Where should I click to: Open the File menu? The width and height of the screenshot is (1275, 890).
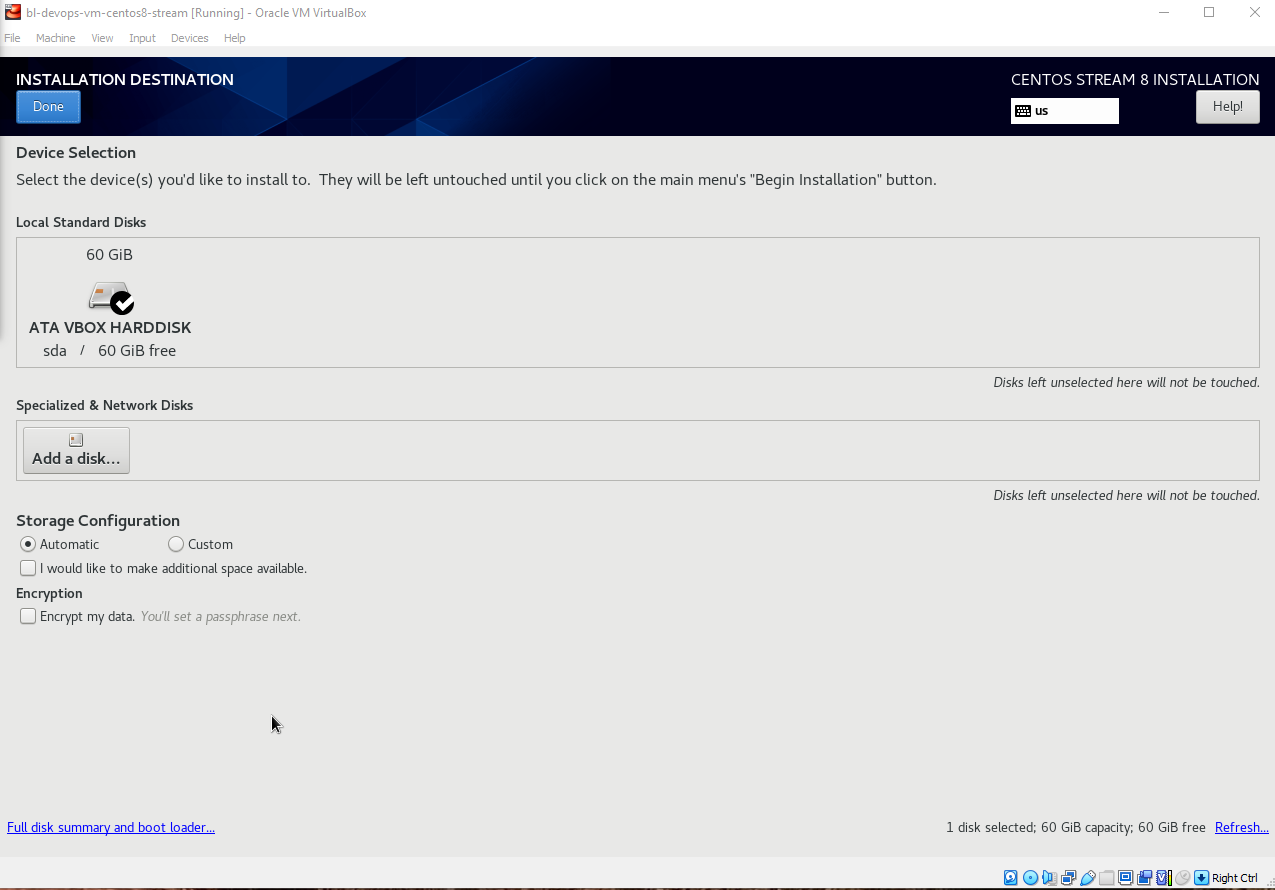(12, 38)
